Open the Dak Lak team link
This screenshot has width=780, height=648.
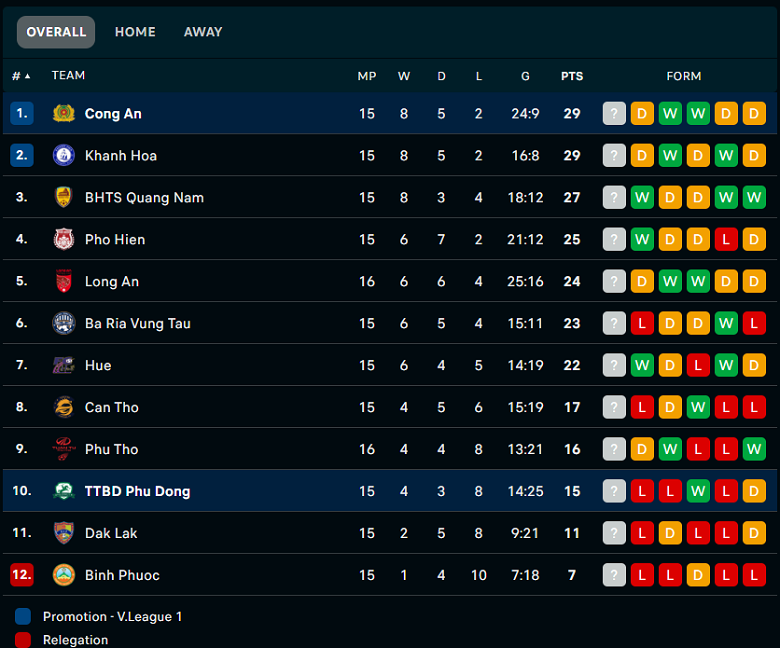[x=111, y=533]
